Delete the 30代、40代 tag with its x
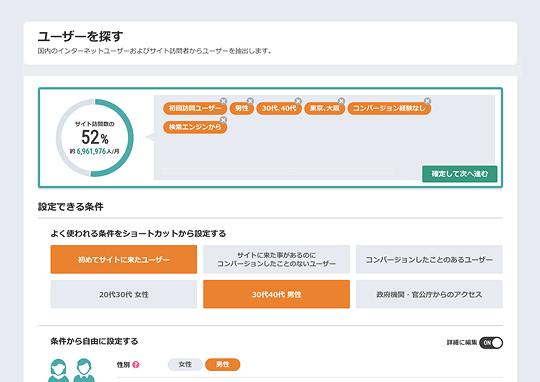Image resolution: width=540 pixels, height=382 pixels. [x=298, y=101]
